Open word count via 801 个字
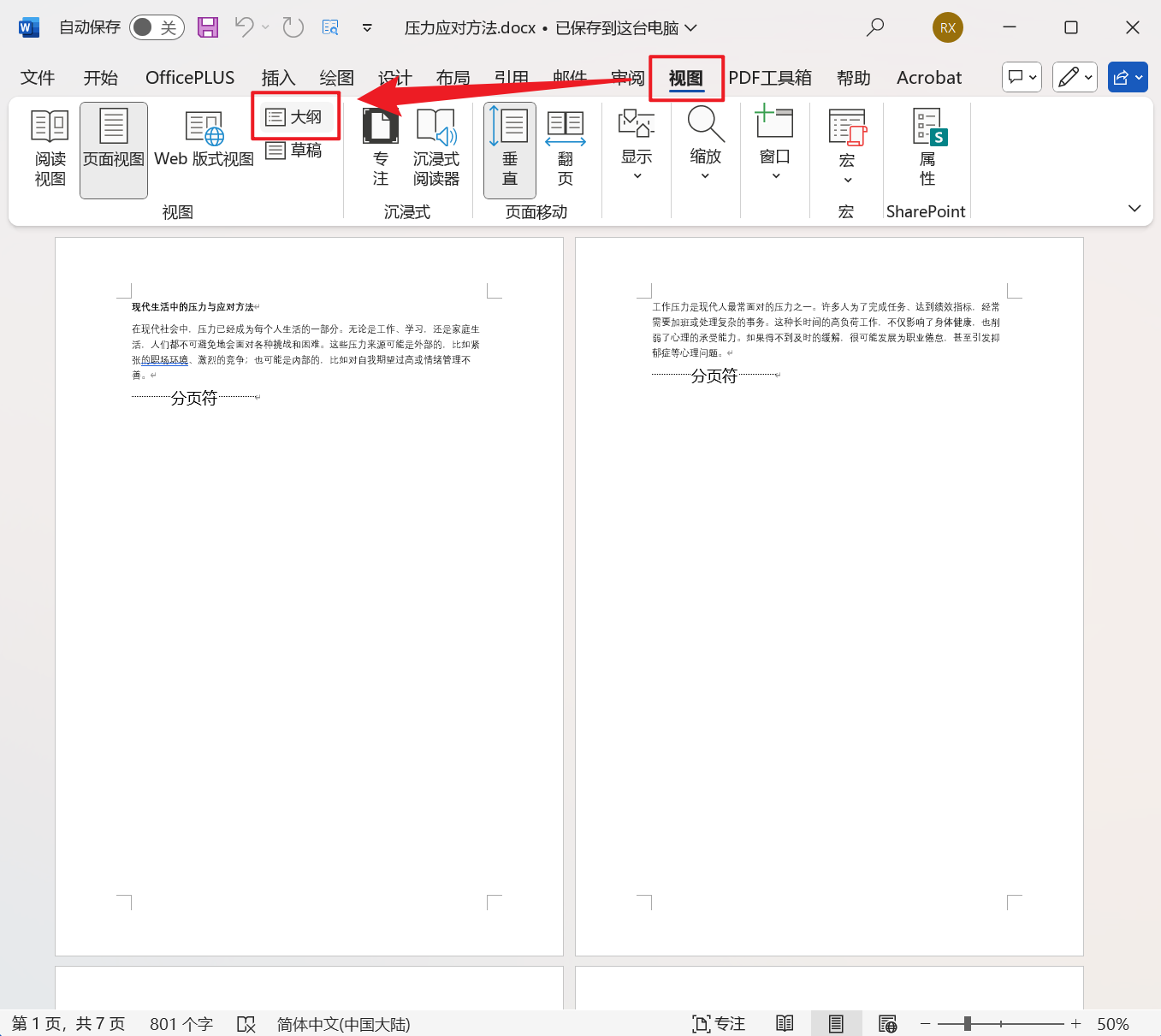The height and width of the screenshot is (1036, 1161). tap(181, 1023)
